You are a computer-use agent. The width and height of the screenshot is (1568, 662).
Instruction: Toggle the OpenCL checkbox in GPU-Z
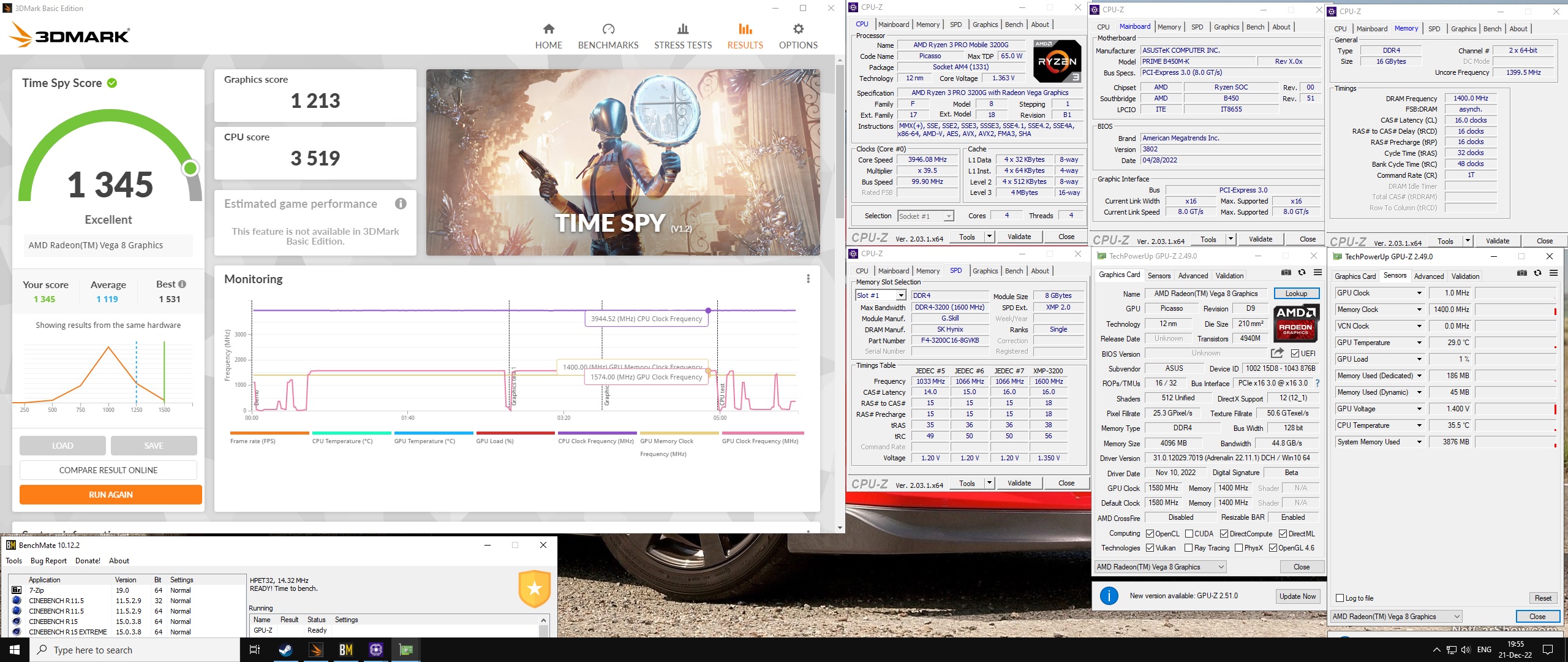click(x=1150, y=534)
